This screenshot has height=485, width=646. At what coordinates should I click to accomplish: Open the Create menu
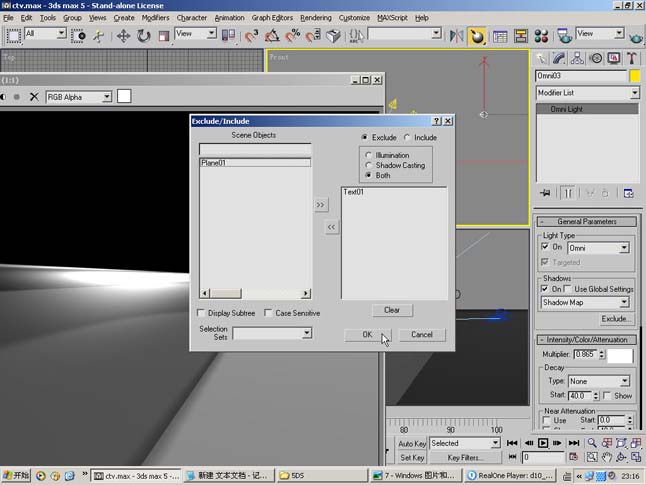coord(124,18)
